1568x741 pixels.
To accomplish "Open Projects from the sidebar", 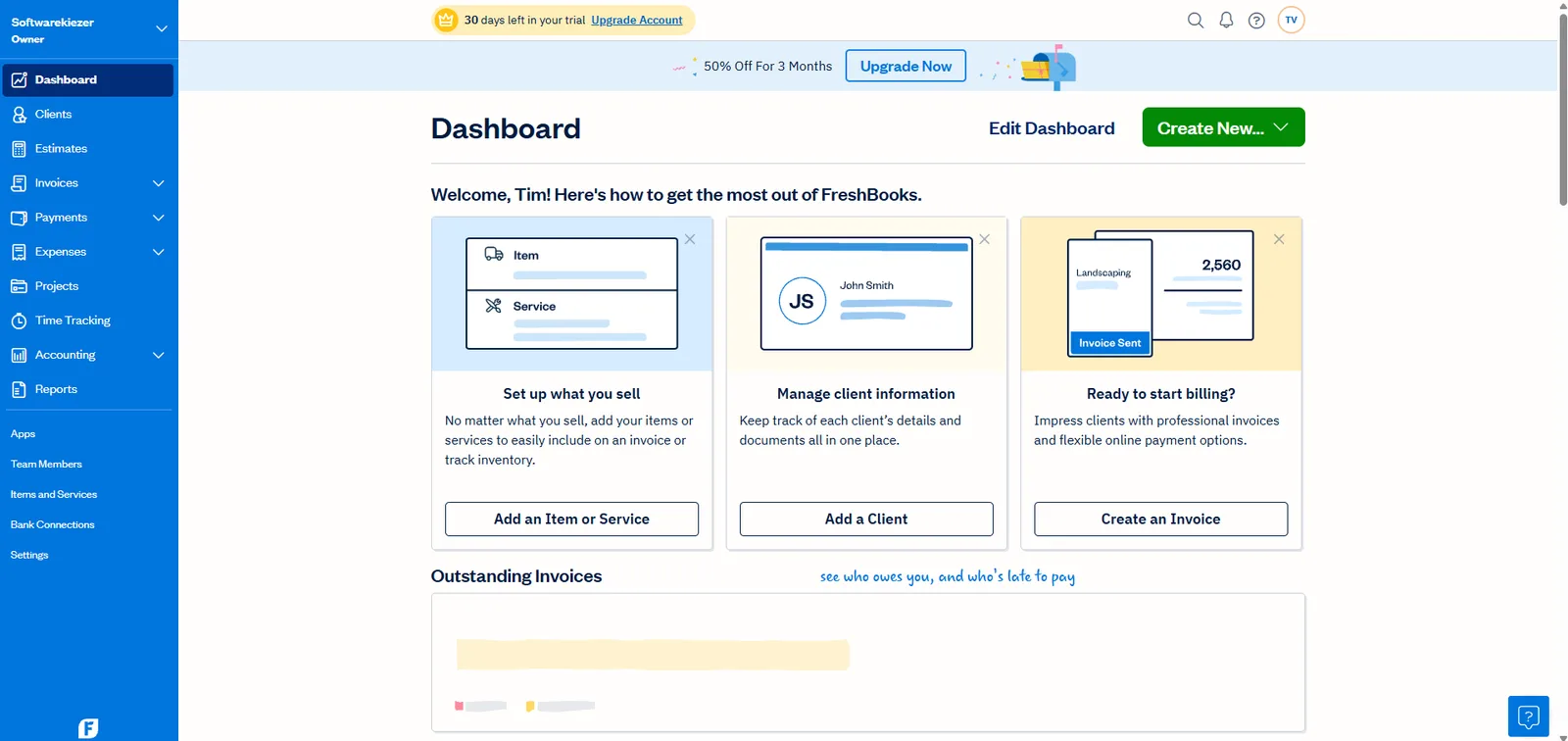I will tap(88, 286).
